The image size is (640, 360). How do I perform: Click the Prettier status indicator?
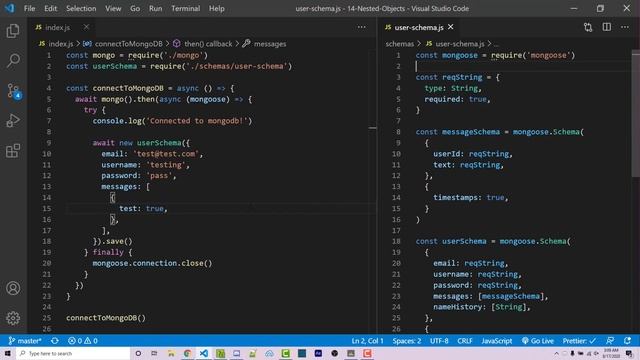point(579,340)
